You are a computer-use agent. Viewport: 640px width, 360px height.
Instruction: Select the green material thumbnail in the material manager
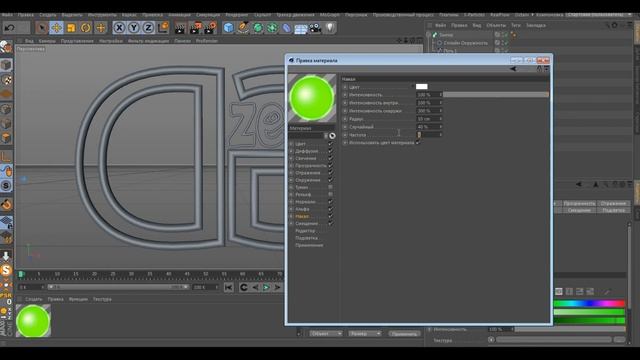(33, 321)
